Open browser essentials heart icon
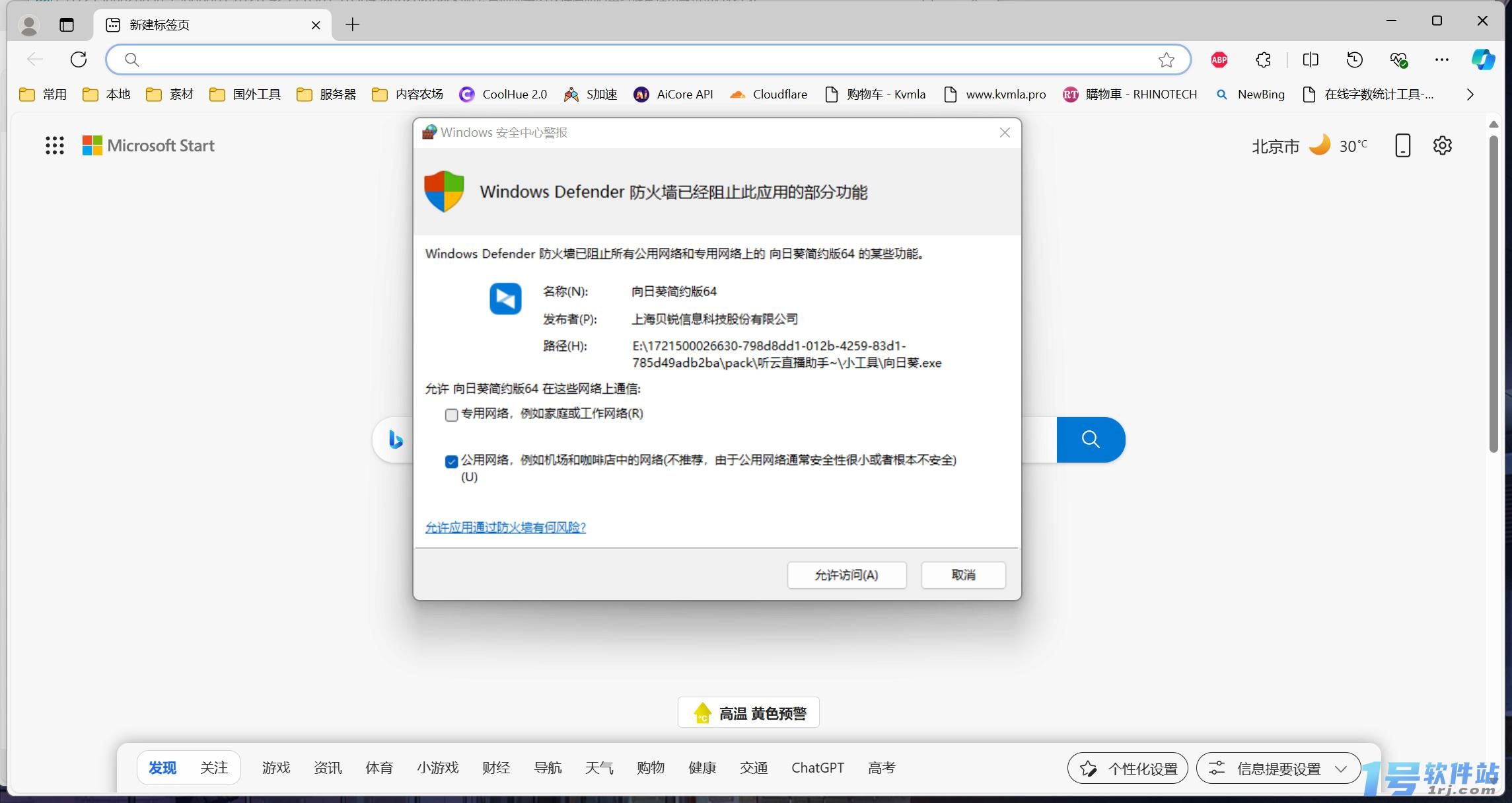The width and height of the screenshot is (1512, 803). 1398,60
